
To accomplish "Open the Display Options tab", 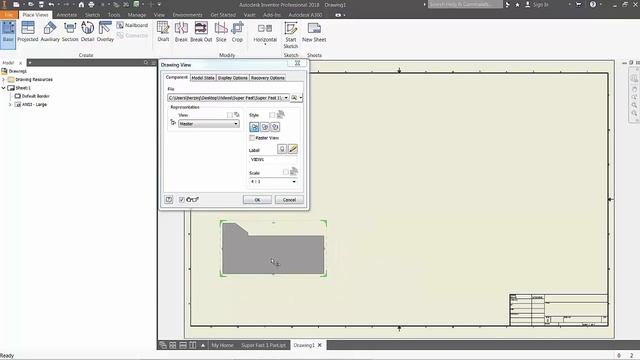I will [x=233, y=78].
